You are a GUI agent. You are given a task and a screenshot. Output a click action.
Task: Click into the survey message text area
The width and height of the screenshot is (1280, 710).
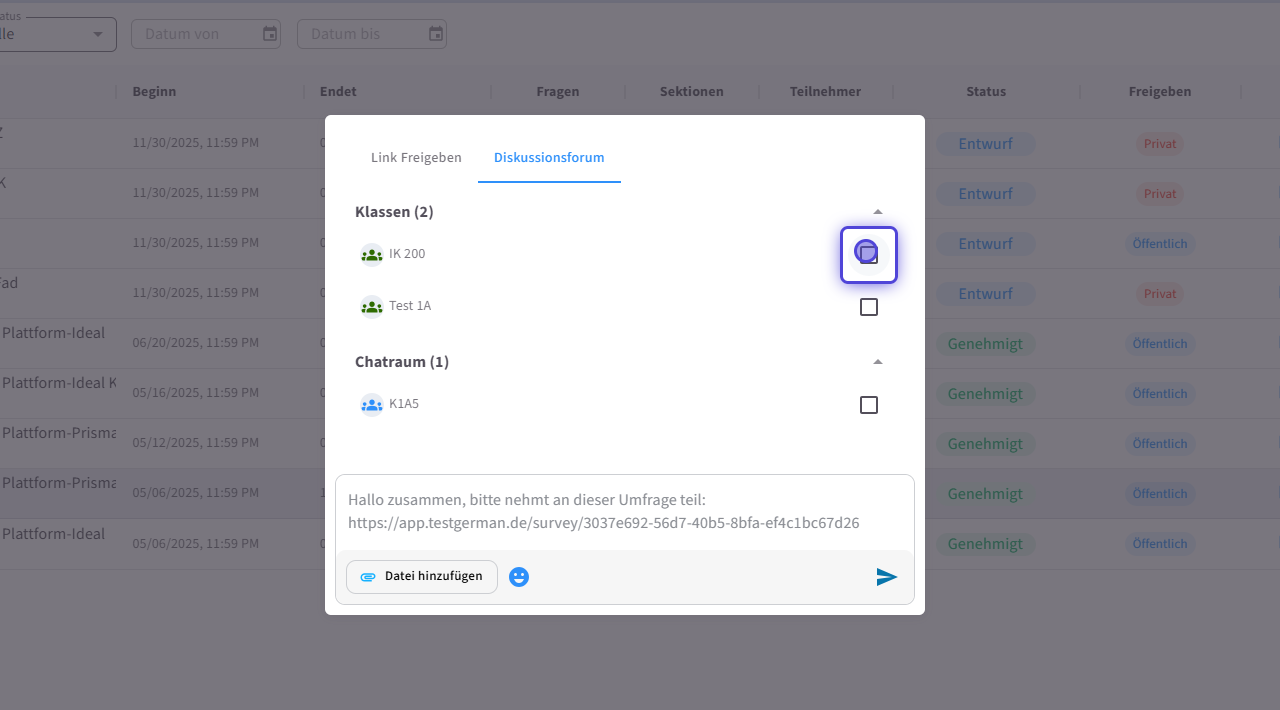click(x=624, y=511)
